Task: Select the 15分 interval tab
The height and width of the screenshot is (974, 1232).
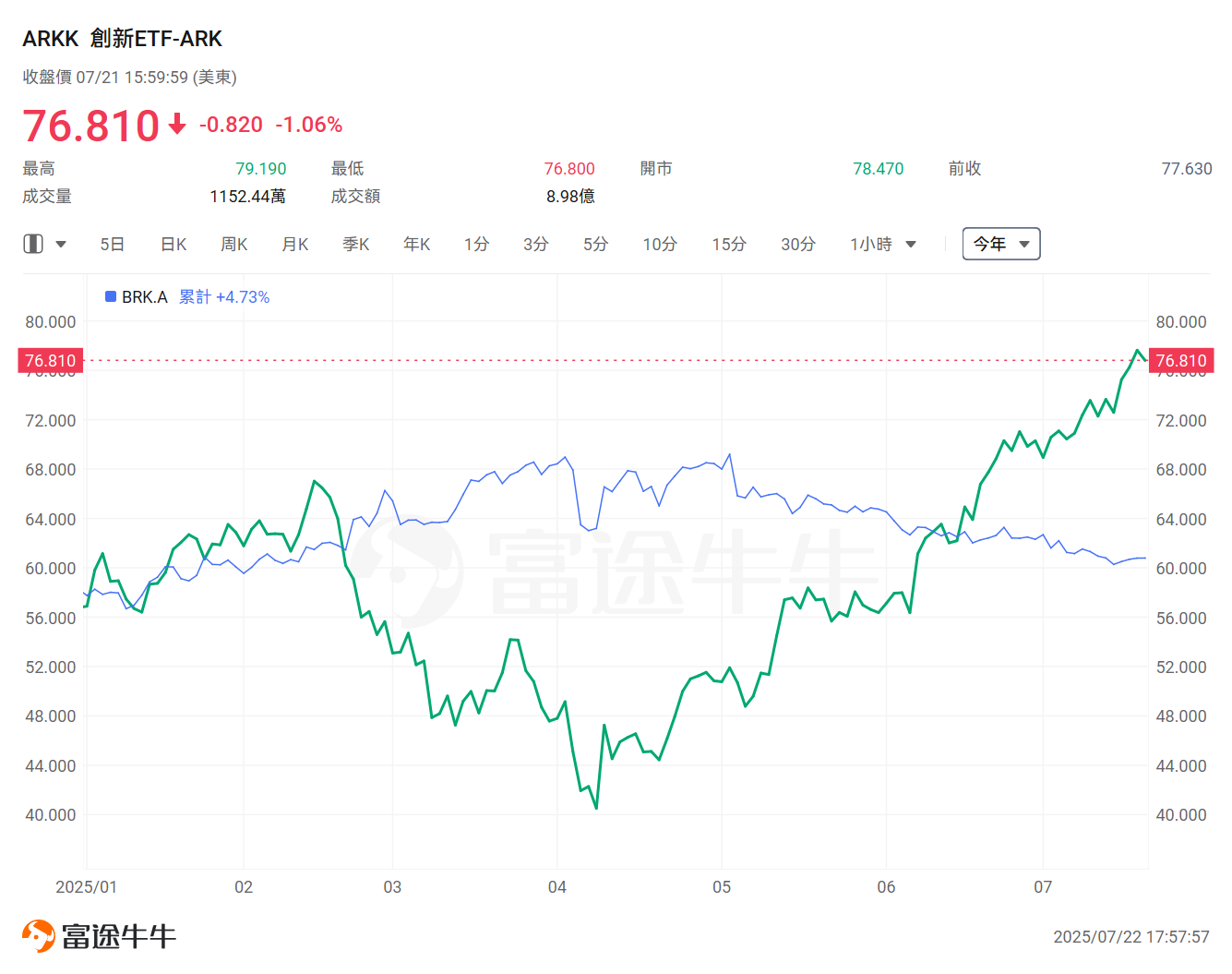Action: 729,245
